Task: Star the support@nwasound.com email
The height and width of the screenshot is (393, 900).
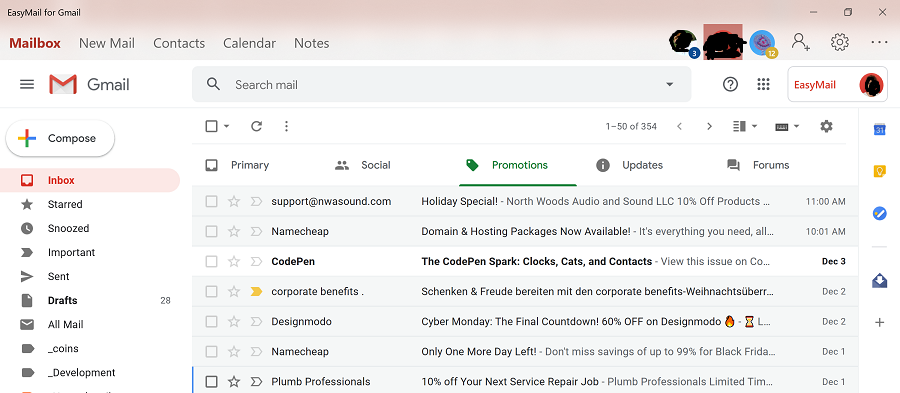Action: point(234,201)
